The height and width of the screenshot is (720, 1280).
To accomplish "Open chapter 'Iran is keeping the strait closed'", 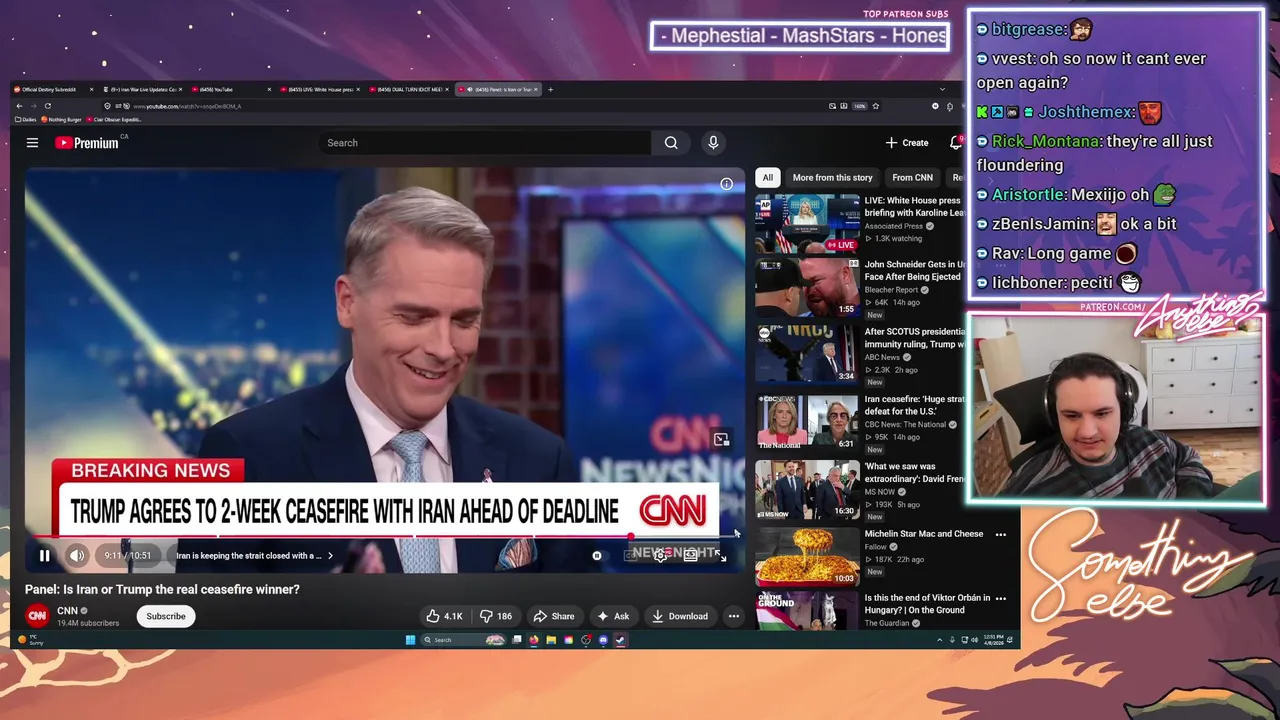I will click(254, 556).
